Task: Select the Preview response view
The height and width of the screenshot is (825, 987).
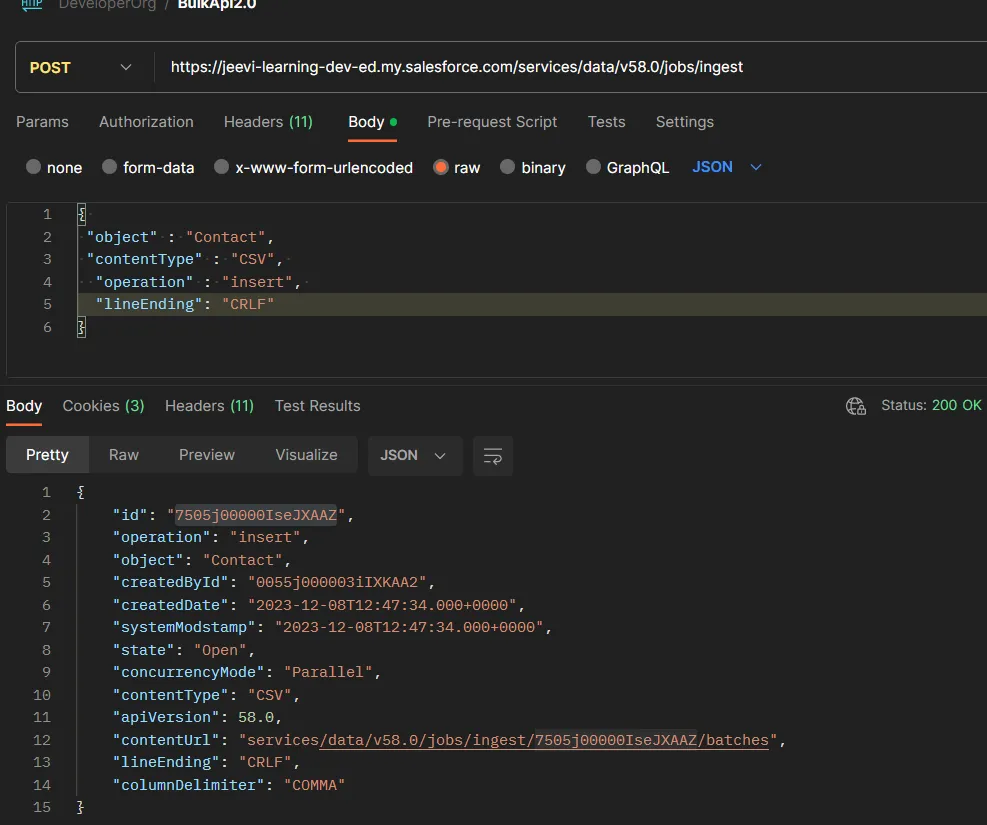Action: [x=206, y=455]
